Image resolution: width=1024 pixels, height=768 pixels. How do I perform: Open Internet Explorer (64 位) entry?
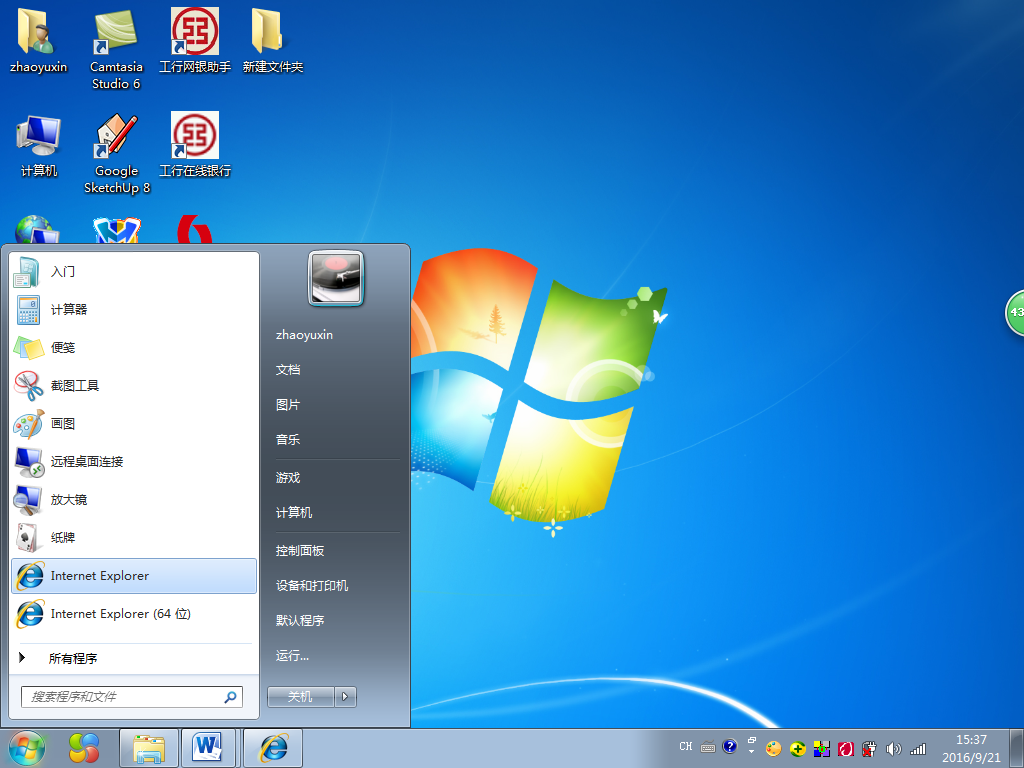coord(134,614)
